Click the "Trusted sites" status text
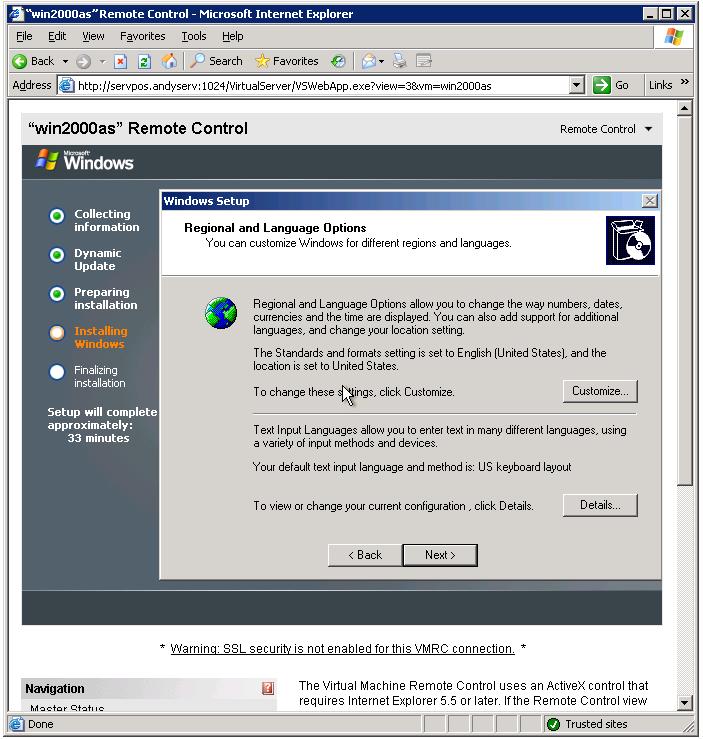The height and width of the screenshot is (739, 703). (x=596, y=724)
